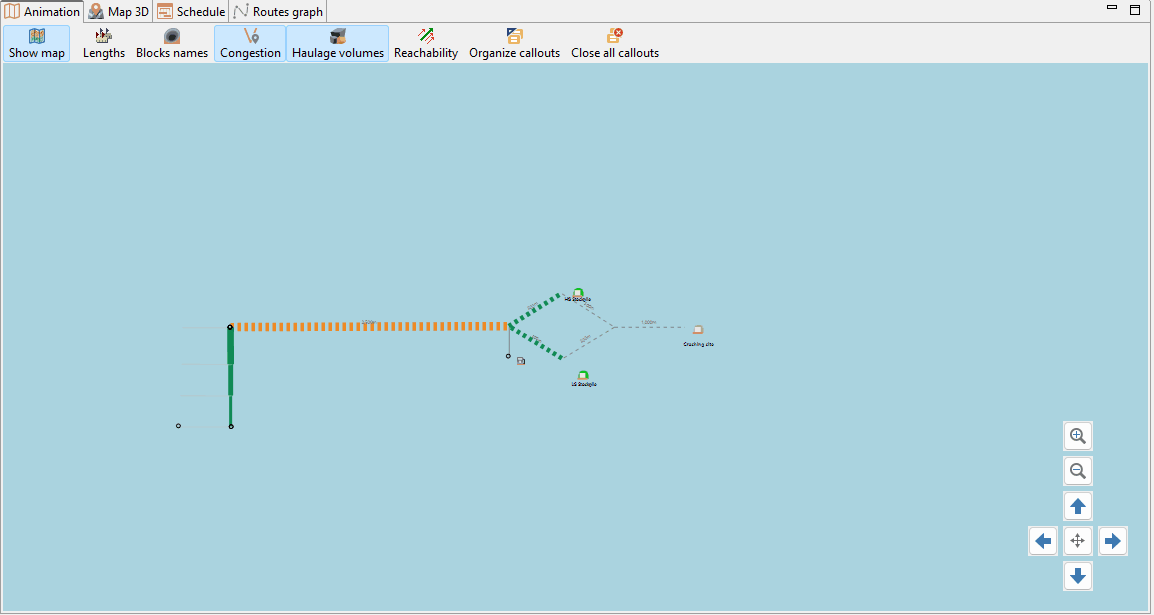The height and width of the screenshot is (615, 1154).
Task: Zoom in on the map
Action: 1077,436
